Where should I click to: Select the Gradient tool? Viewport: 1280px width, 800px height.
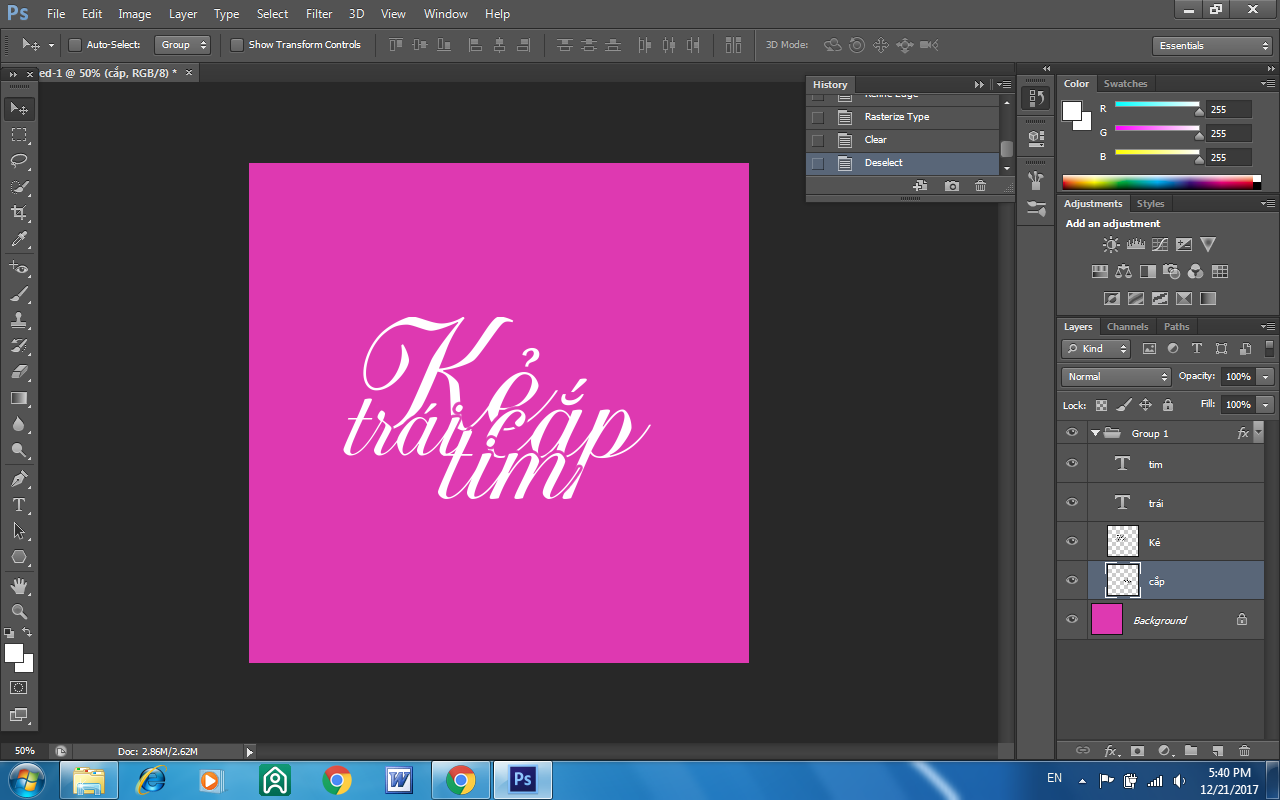[19, 398]
